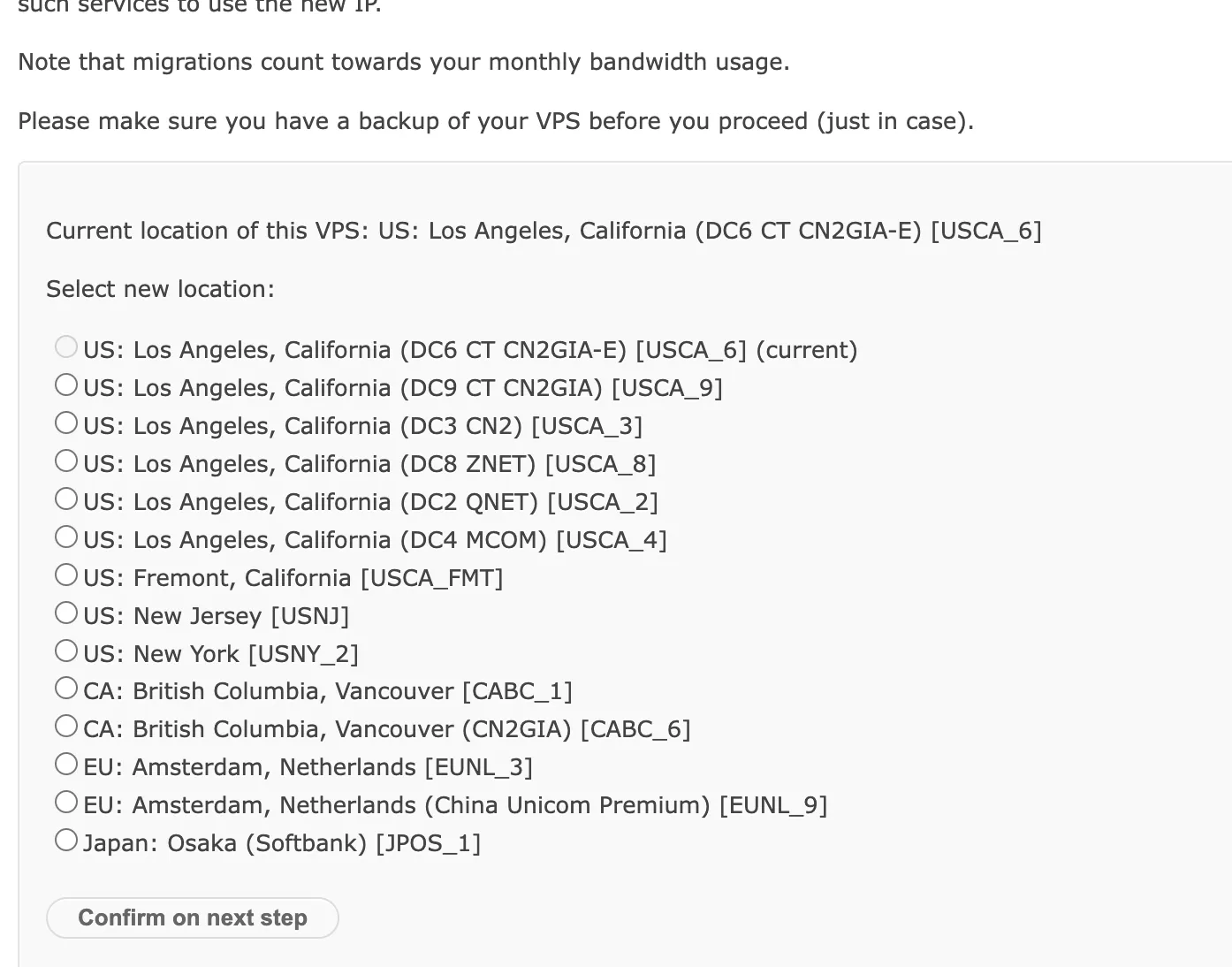
Task: Pick the US: New York [USNY_2] radio button
Action: 66,651
